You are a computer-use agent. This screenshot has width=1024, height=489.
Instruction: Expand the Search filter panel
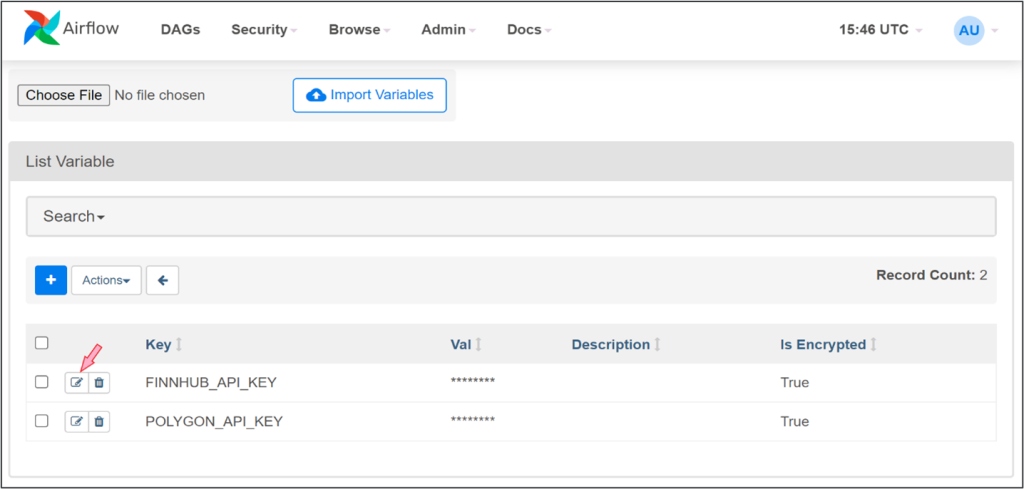74,216
